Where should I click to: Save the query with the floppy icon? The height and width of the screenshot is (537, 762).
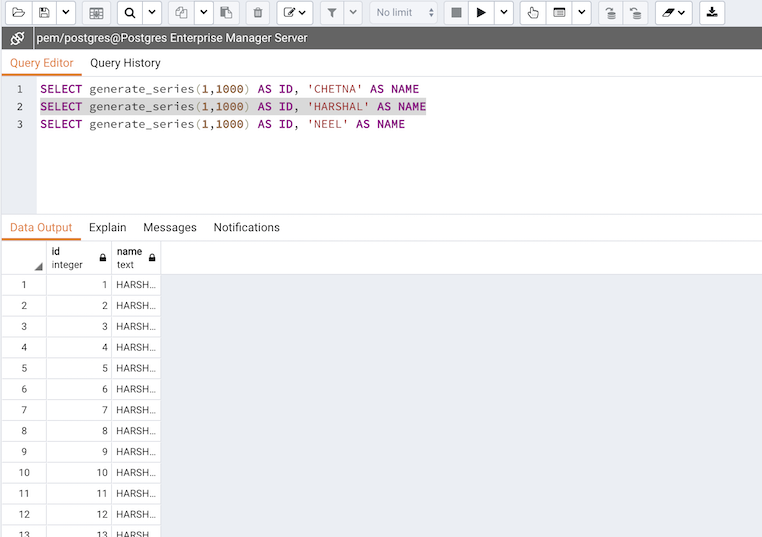click(44, 13)
